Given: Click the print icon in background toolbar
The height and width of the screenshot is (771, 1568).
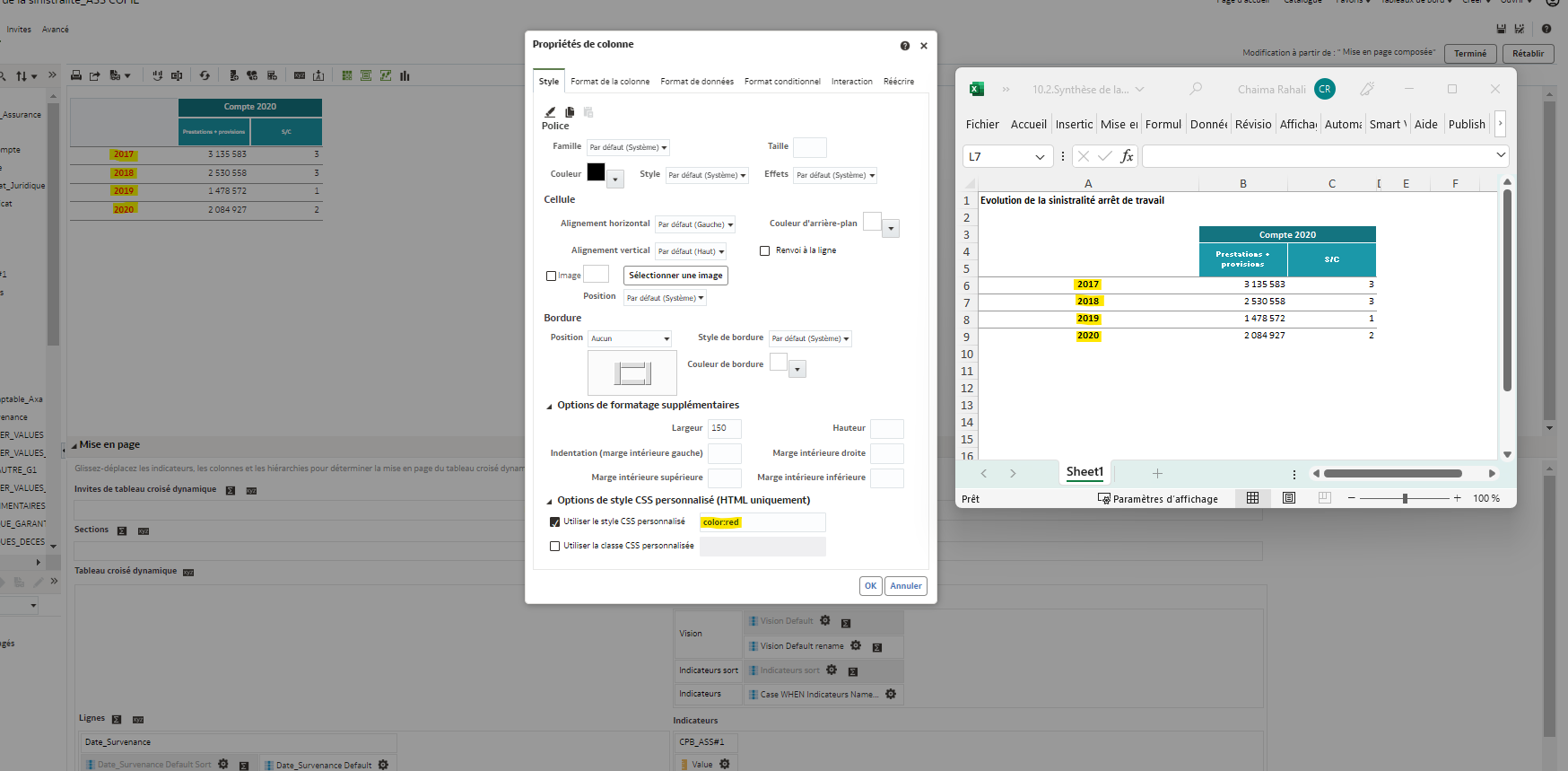Looking at the screenshot, I should [76, 75].
